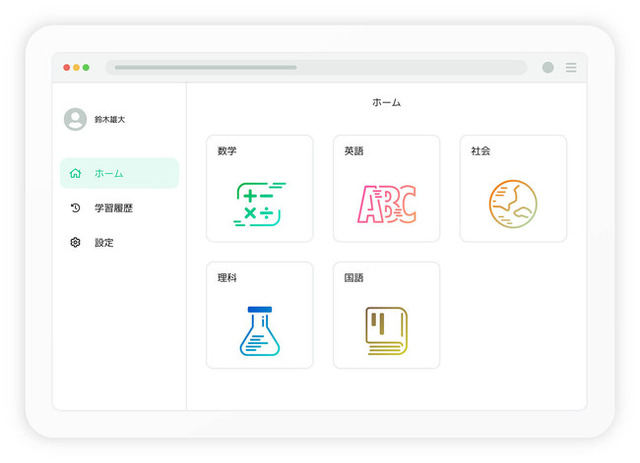Click the math operators icon
Image resolution: width=640 pixels, height=463 pixels.
click(260, 204)
